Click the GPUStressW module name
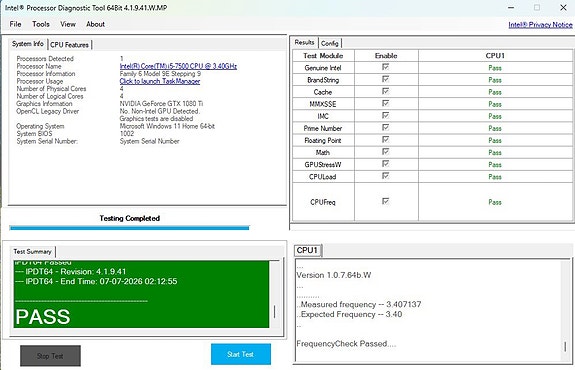Screen dimensions: 575x370 point(323,165)
